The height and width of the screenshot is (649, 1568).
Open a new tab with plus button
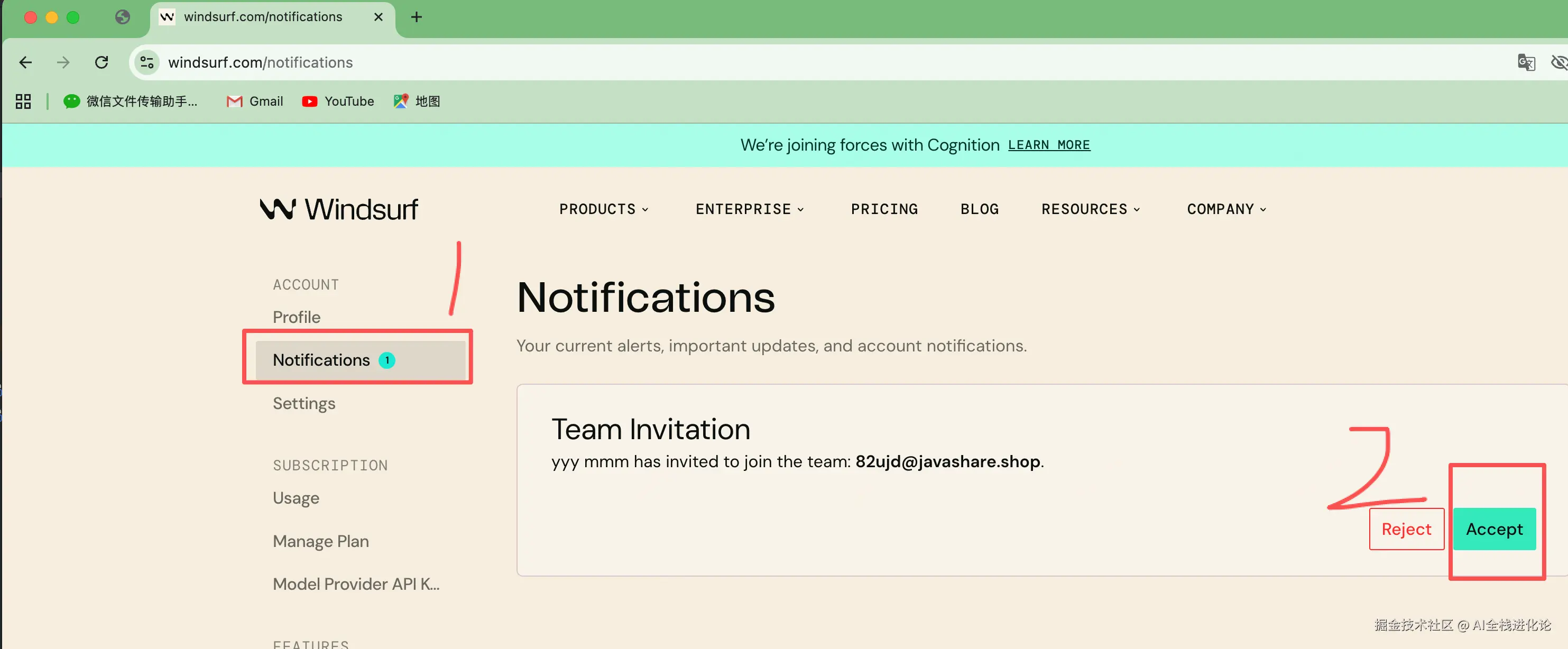(417, 17)
